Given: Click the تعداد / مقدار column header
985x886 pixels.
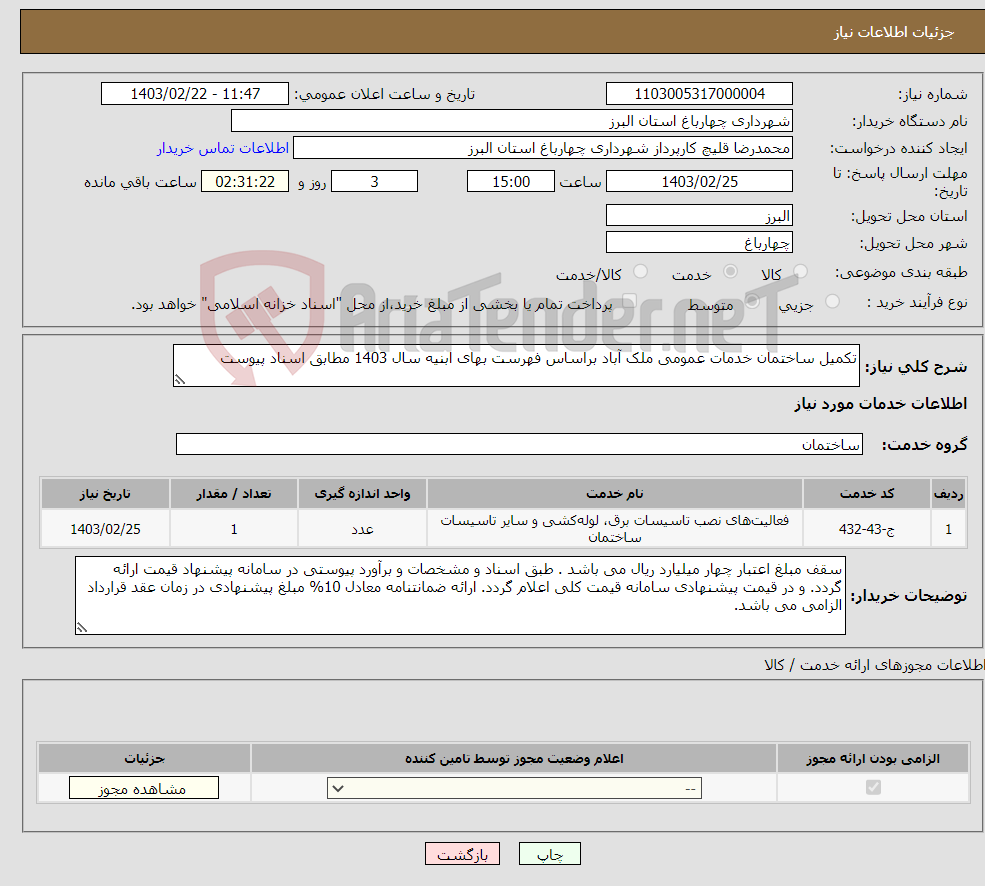Looking at the screenshot, I should click(x=234, y=493).
